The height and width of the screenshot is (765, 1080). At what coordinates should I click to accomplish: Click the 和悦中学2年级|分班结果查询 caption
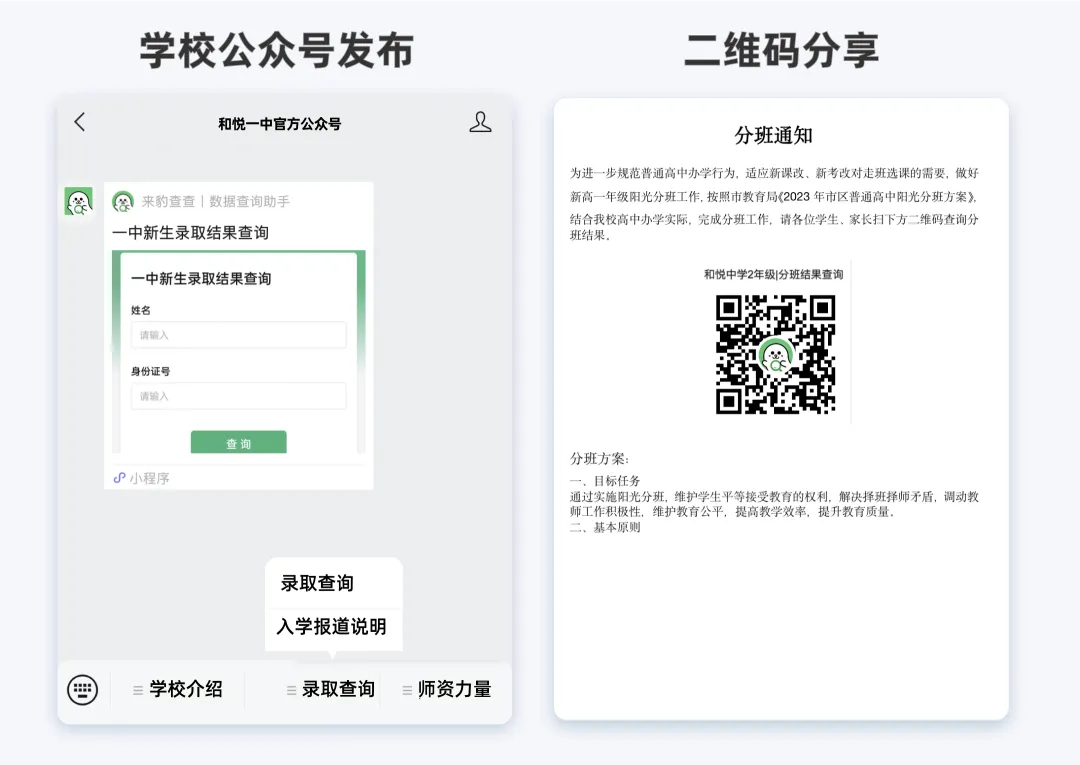(x=773, y=274)
